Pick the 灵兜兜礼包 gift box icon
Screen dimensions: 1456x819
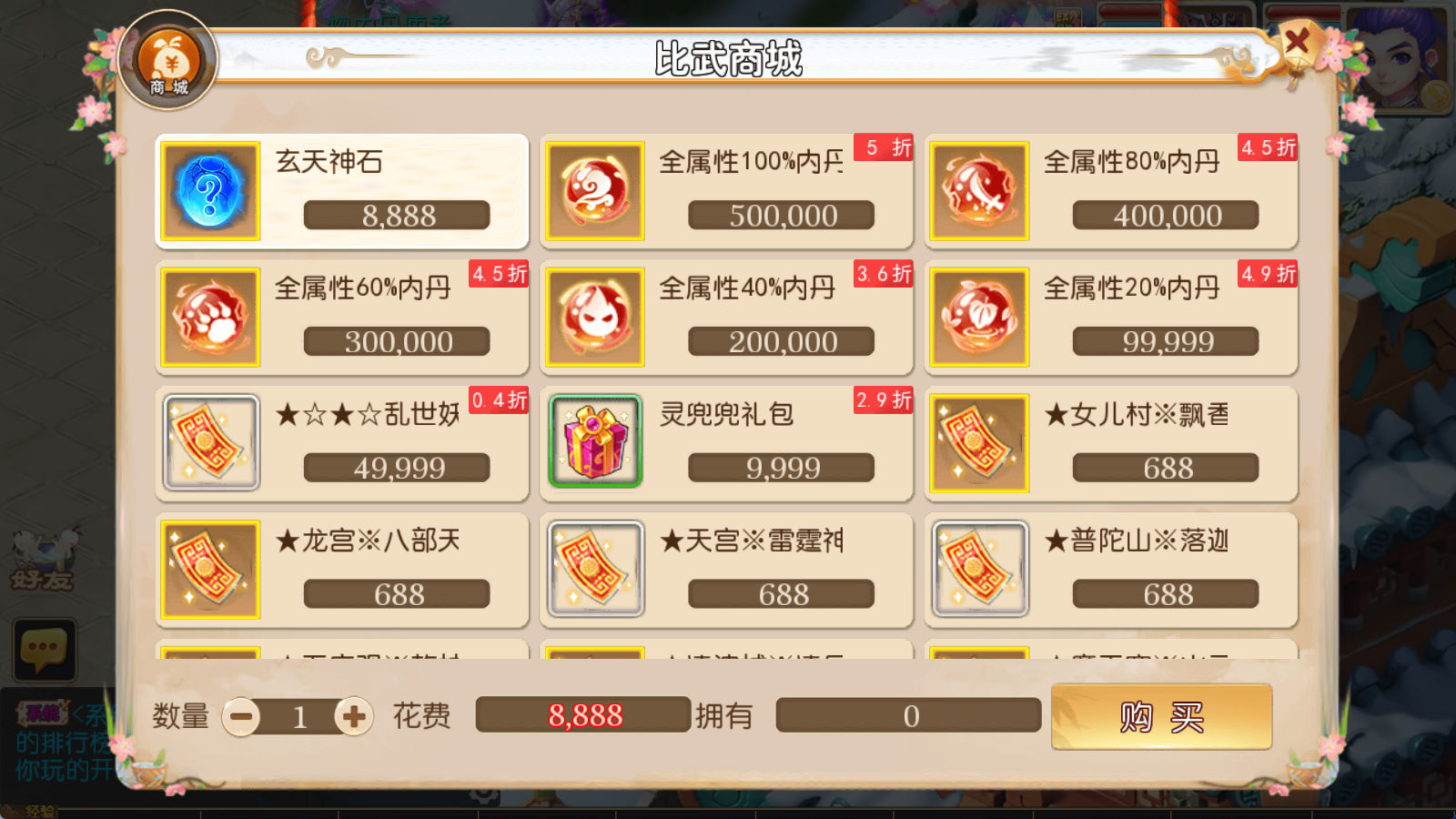tap(595, 443)
